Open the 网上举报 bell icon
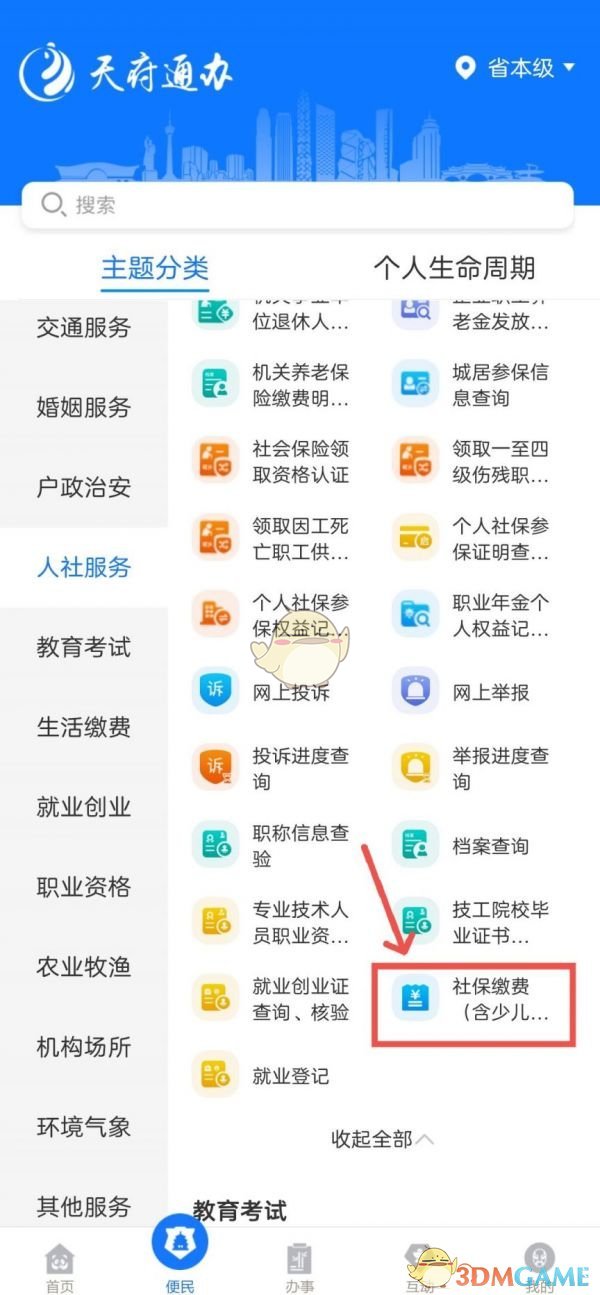The width and height of the screenshot is (600, 1295). tap(415, 692)
